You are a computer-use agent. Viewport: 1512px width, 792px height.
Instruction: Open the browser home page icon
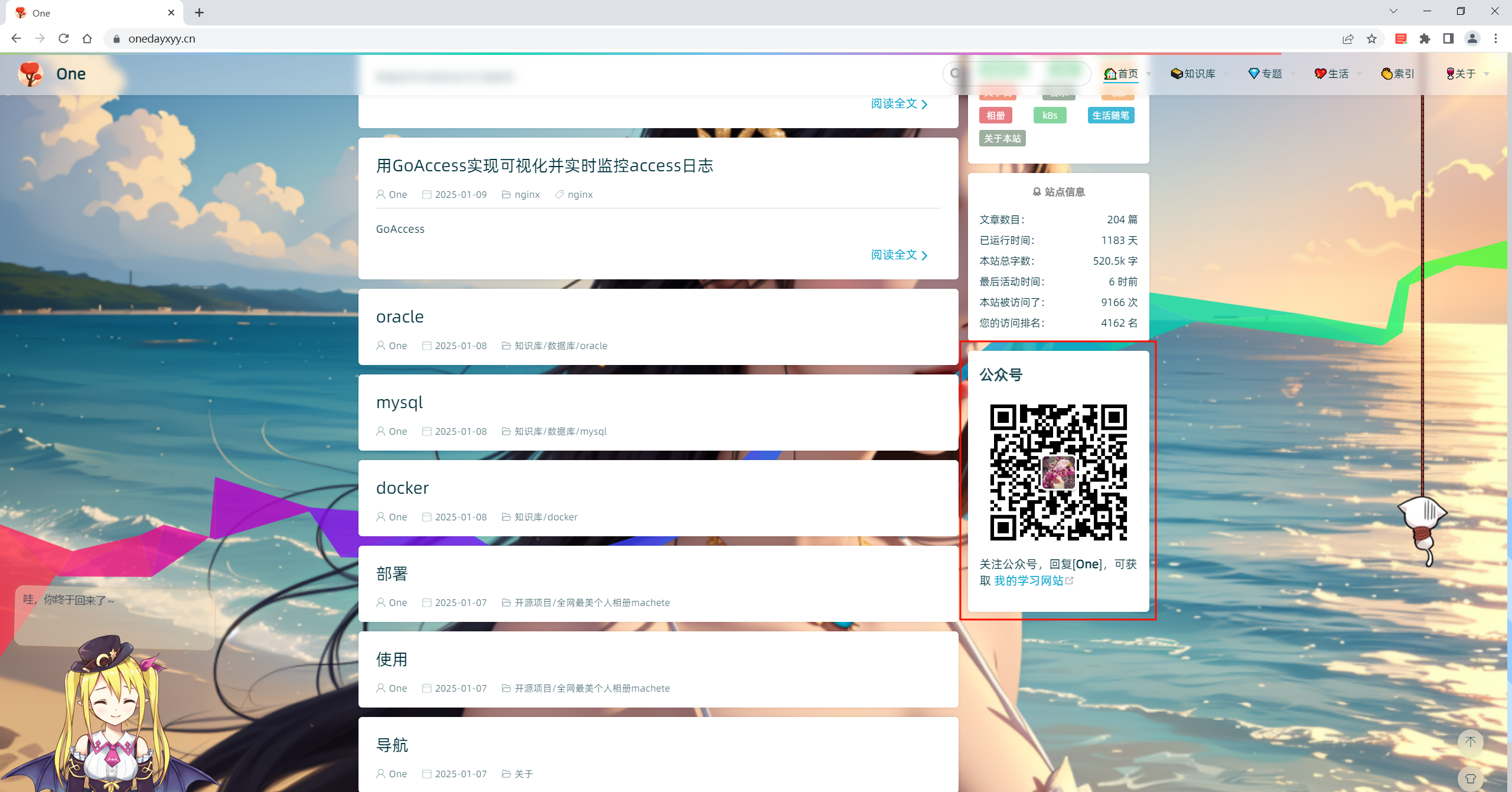(87, 38)
